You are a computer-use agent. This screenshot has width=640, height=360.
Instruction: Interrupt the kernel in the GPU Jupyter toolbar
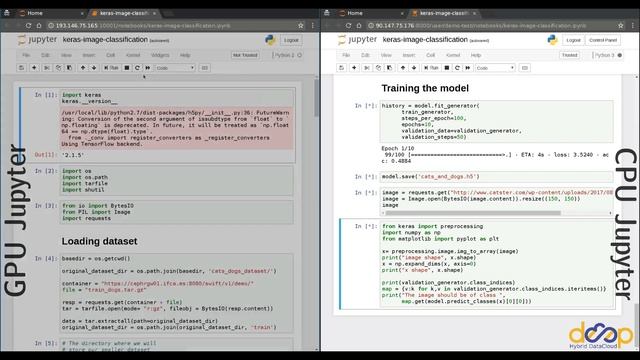point(127,68)
